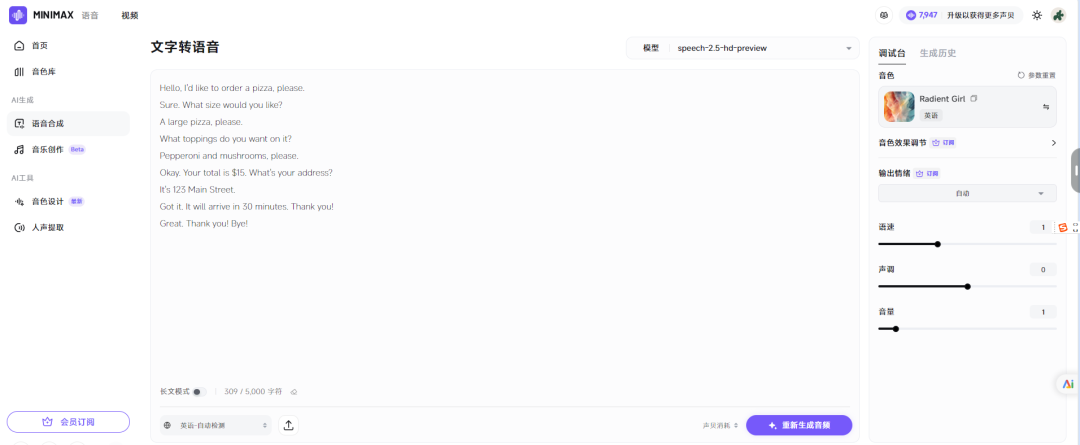Viewport: 1080px width, 445px height.
Task: Open the 首页 home page
Action: tap(68, 45)
